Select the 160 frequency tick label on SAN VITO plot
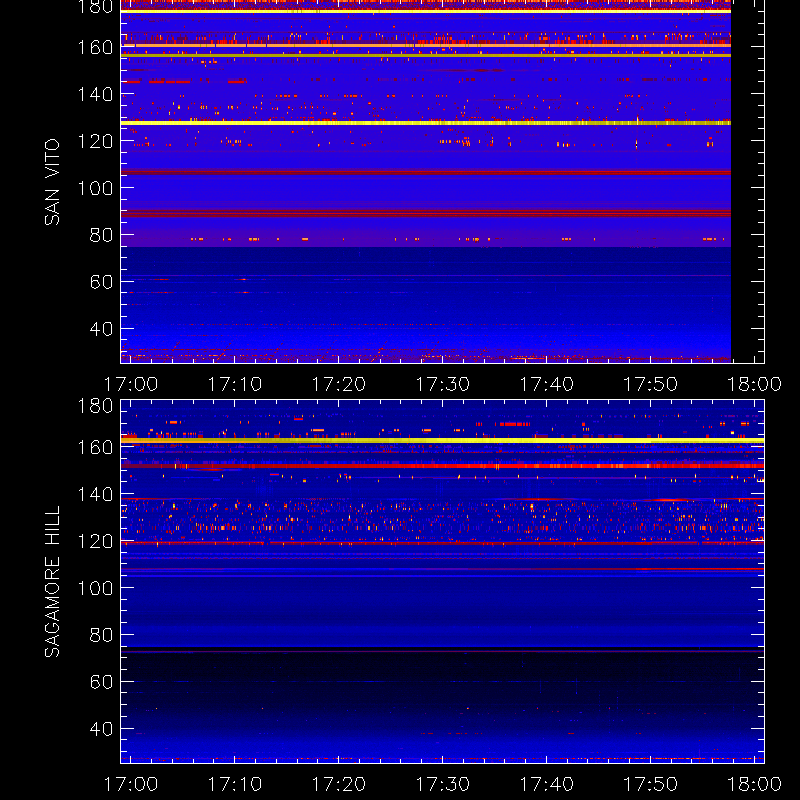The width and height of the screenshot is (800, 800). tap(95, 47)
